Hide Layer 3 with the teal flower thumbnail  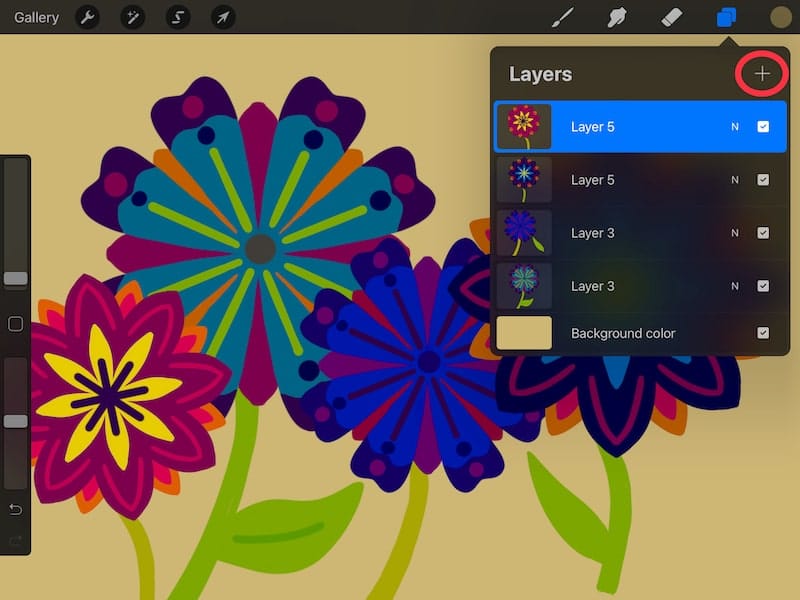(x=763, y=286)
